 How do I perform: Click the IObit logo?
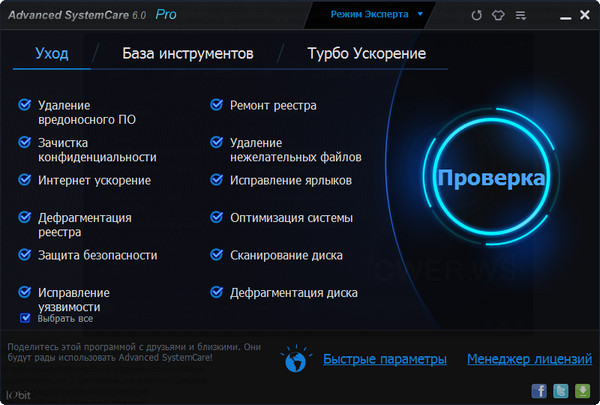pyautogui.click(x=18, y=392)
